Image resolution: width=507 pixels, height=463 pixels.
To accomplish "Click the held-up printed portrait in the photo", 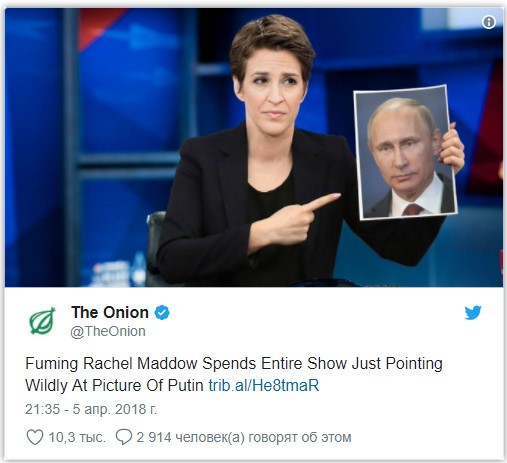I will point(405,153).
